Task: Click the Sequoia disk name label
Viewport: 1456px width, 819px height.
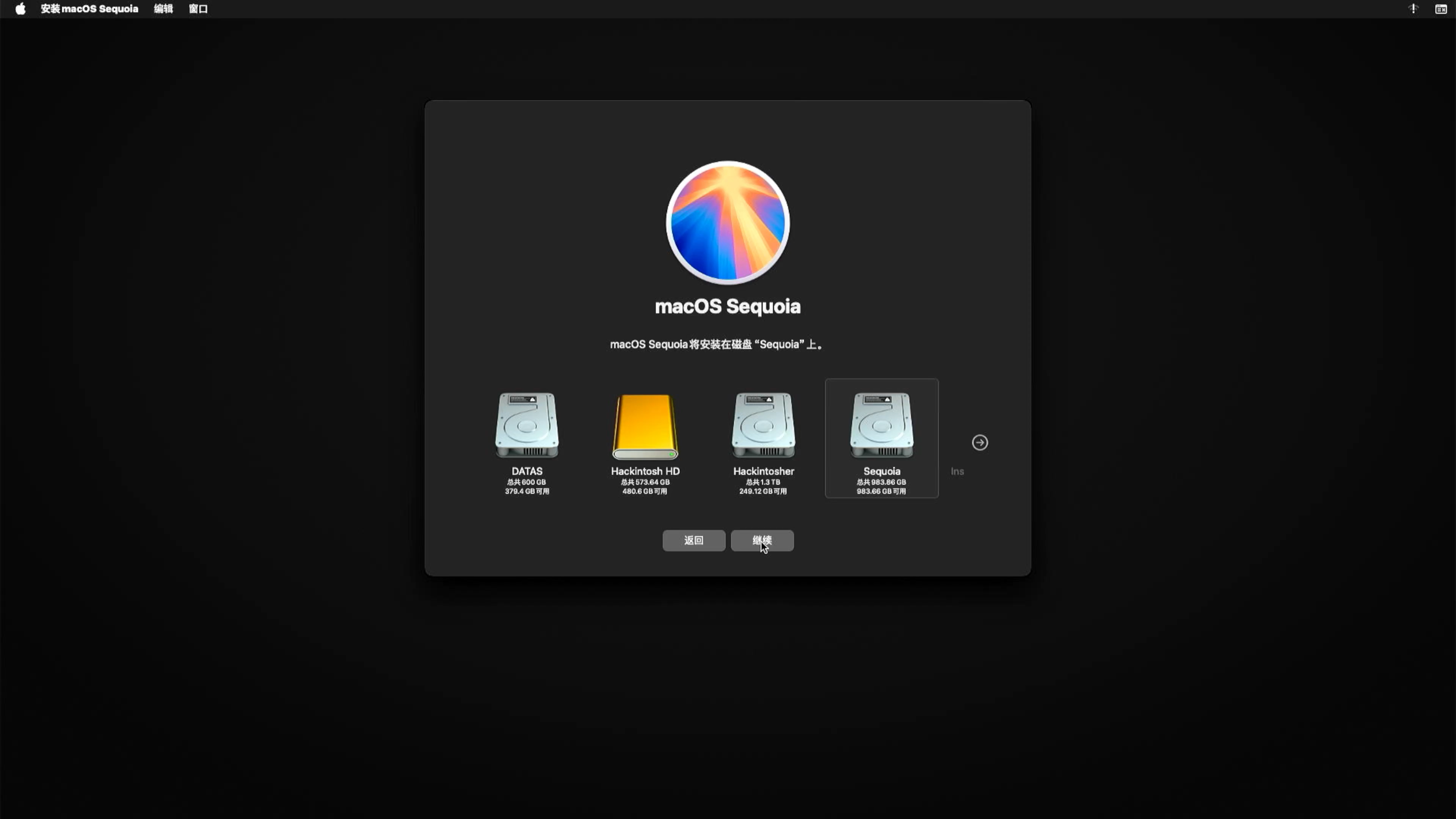Action: coord(882,471)
